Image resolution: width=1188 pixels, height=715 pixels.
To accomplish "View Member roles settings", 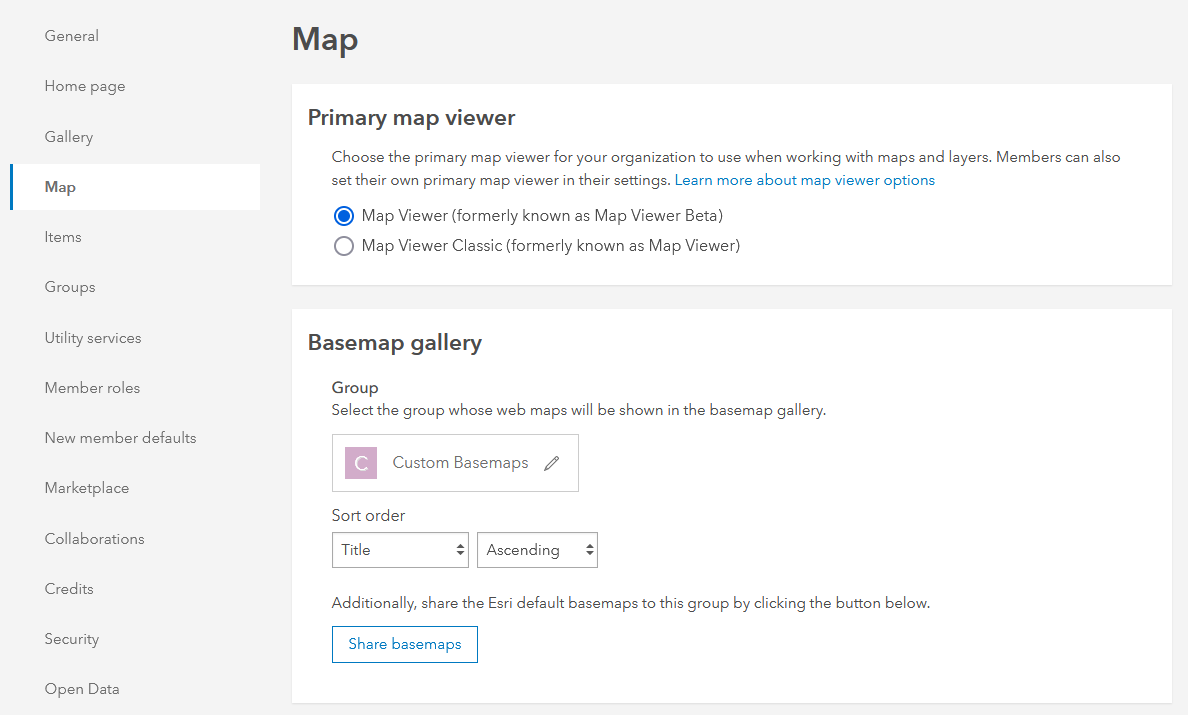I will pos(92,387).
